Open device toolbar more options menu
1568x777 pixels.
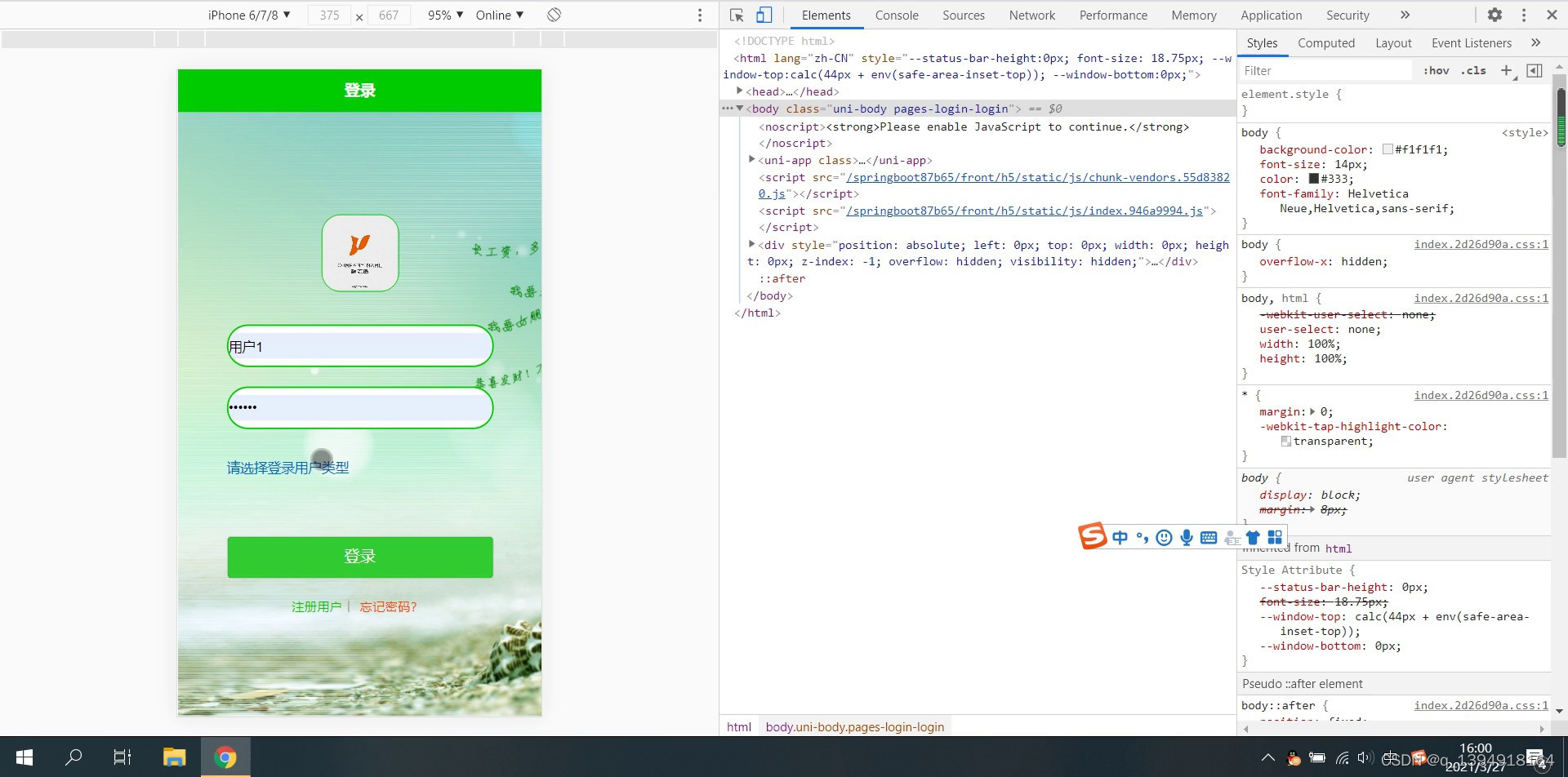click(x=699, y=15)
